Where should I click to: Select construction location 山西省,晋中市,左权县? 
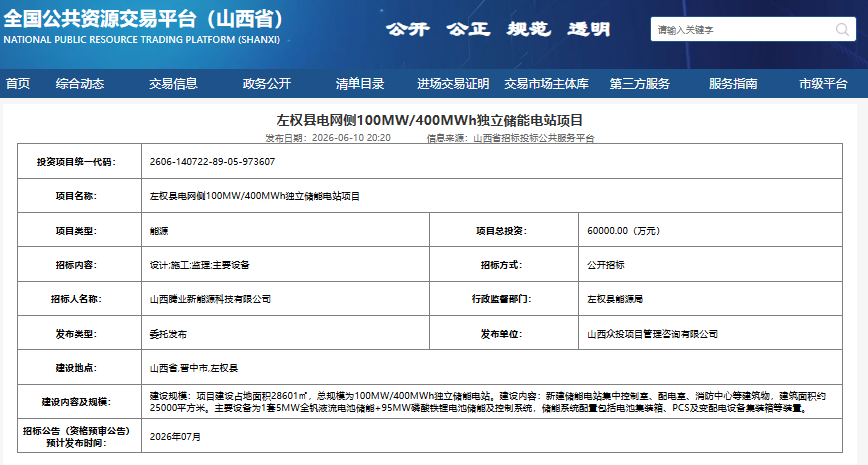click(x=194, y=368)
